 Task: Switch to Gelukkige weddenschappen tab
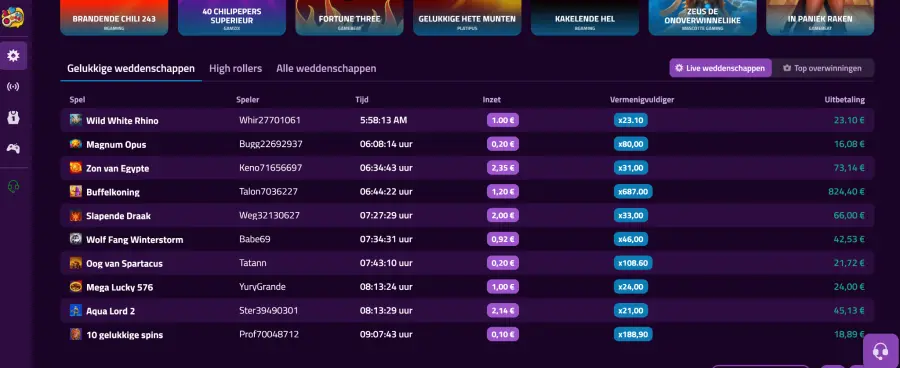pyautogui.click(x=131, y=69)
